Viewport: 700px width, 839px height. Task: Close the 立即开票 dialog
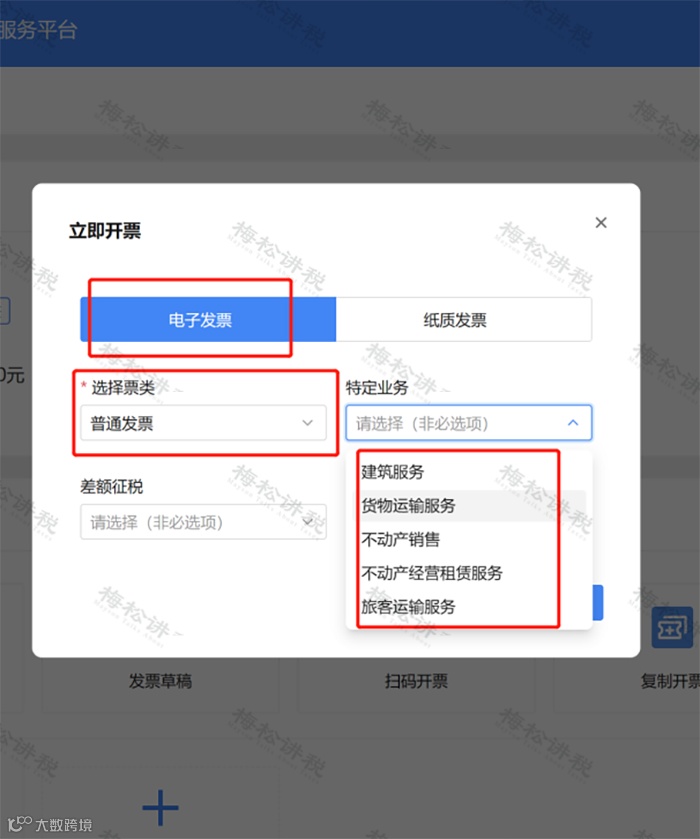click(x=601, y=223)
